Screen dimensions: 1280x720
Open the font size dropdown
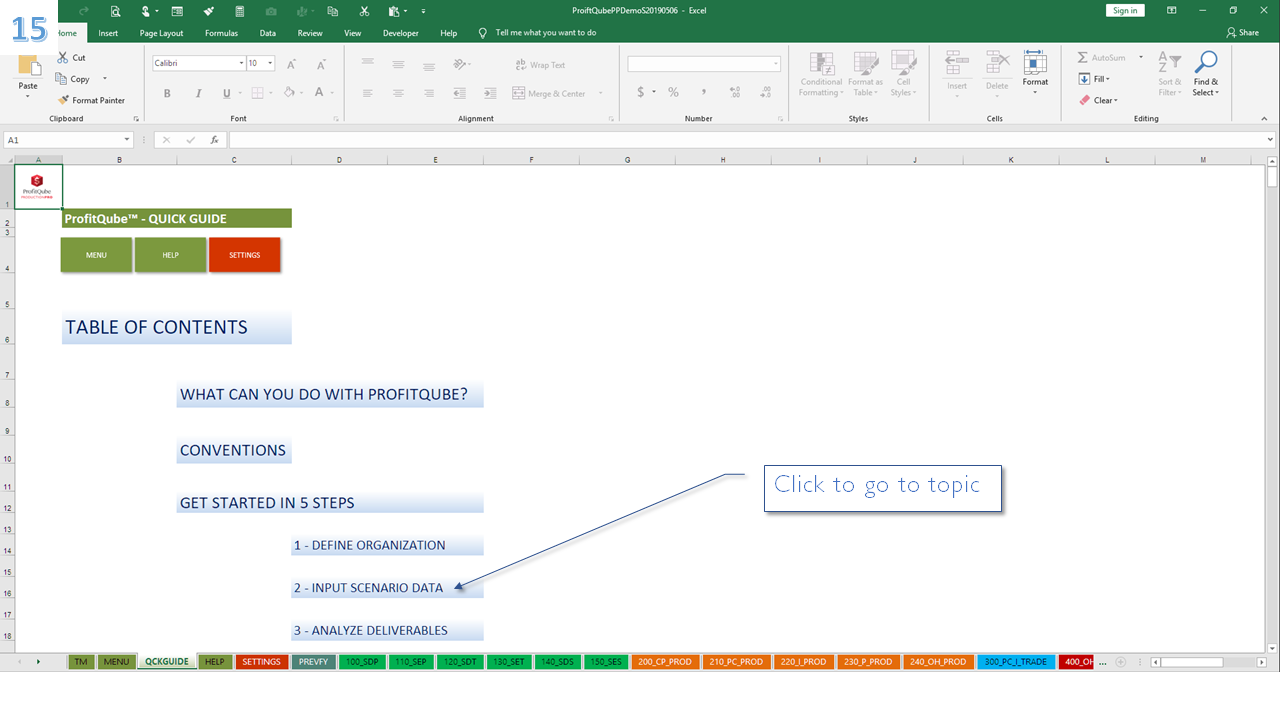[270, 63]
